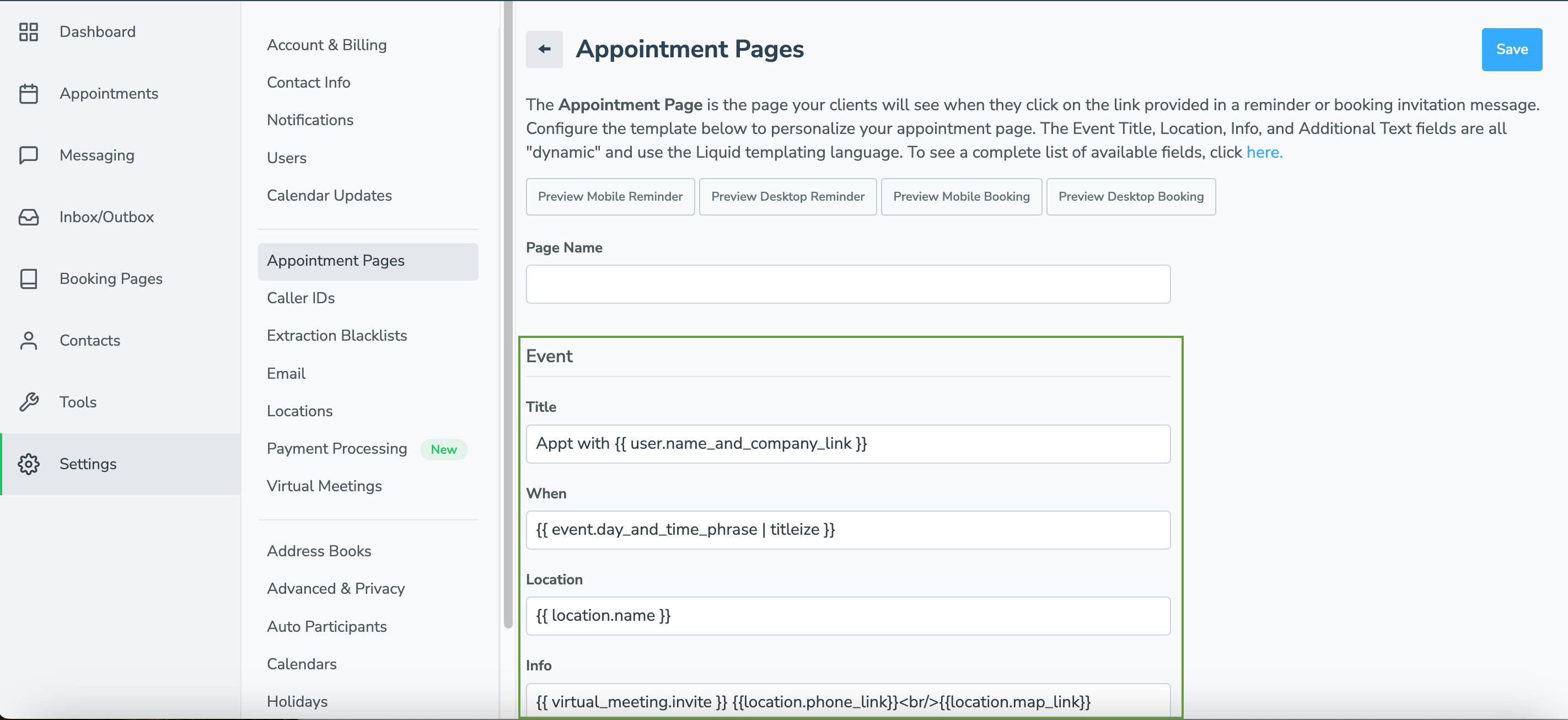Click into the Page Name field
Viewport: 1568px width, 720px height.
[x=847, y=284]
